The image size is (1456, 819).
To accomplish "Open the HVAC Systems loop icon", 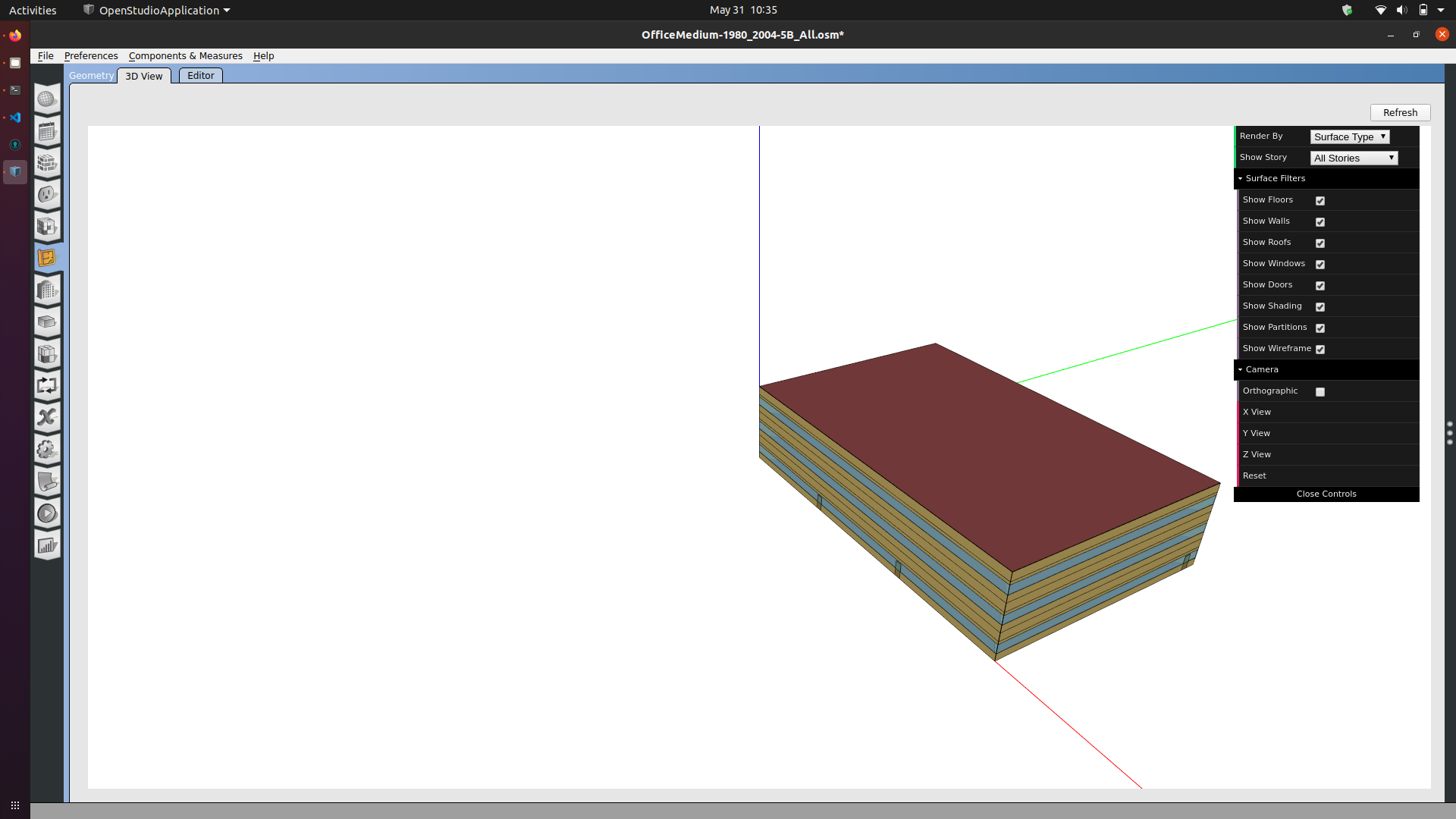I will [47, 385].
